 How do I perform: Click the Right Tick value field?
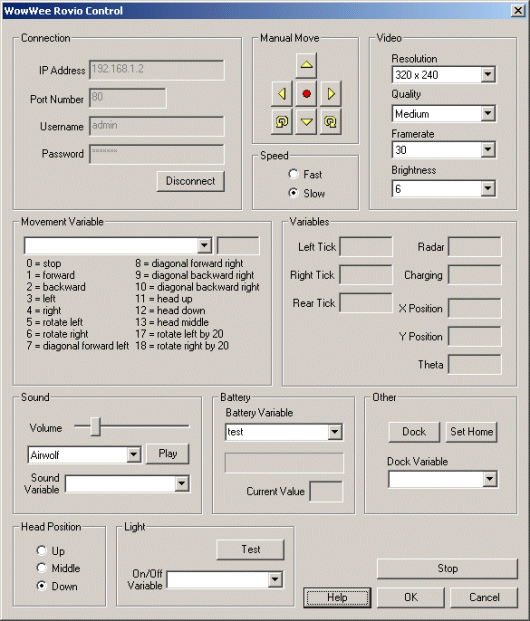366,275
